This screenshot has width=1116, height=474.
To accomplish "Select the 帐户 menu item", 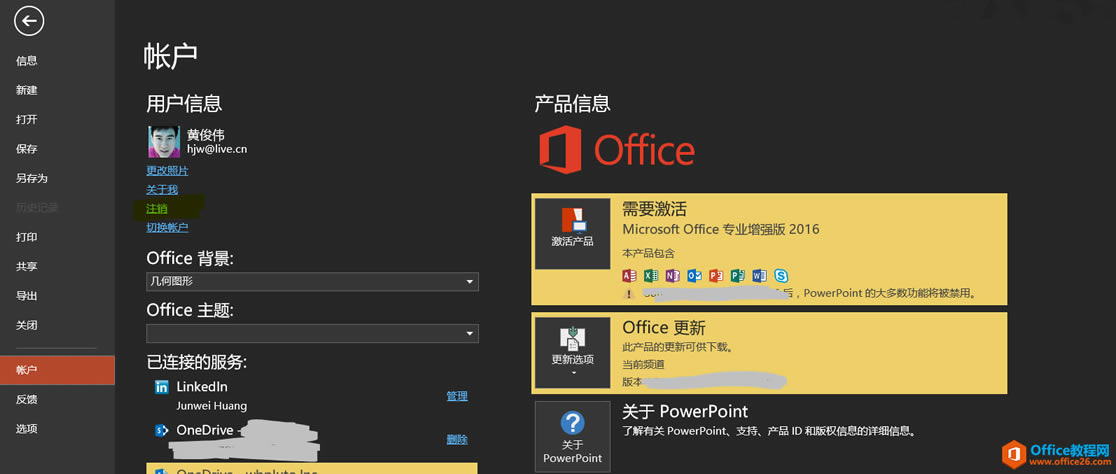I will pos(57,370).
